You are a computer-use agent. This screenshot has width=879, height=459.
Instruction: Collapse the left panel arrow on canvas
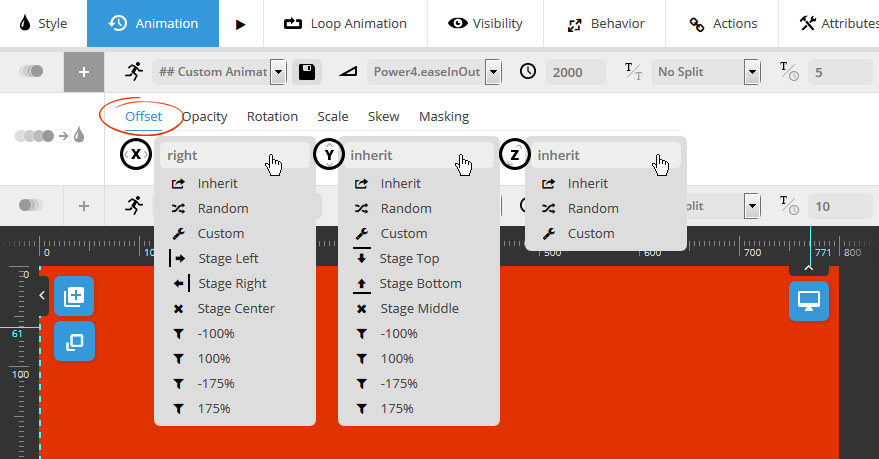[x=41, y=295]
